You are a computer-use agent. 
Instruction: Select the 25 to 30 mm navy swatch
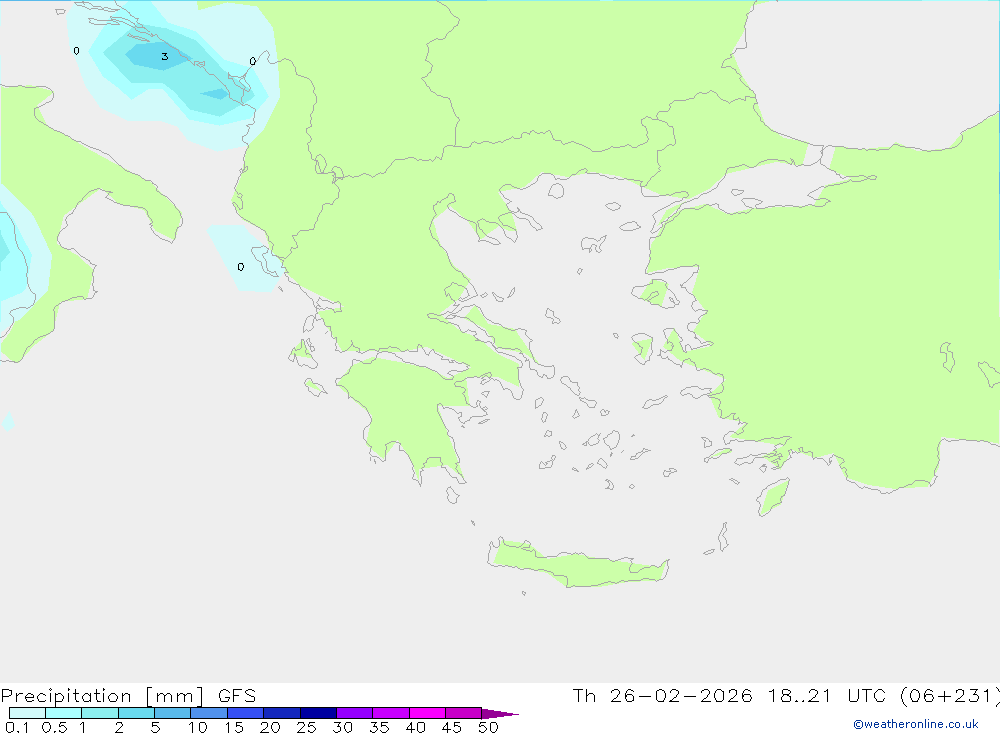318,713
